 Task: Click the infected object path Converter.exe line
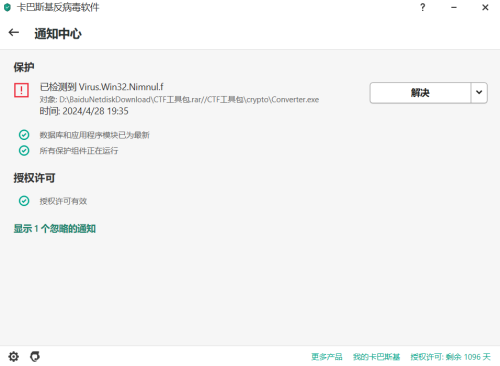click(179, 99)
